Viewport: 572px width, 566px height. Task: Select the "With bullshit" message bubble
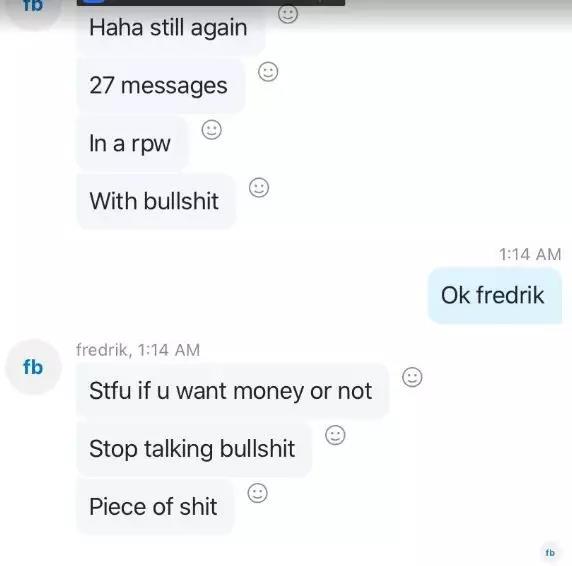pos(156,201)
